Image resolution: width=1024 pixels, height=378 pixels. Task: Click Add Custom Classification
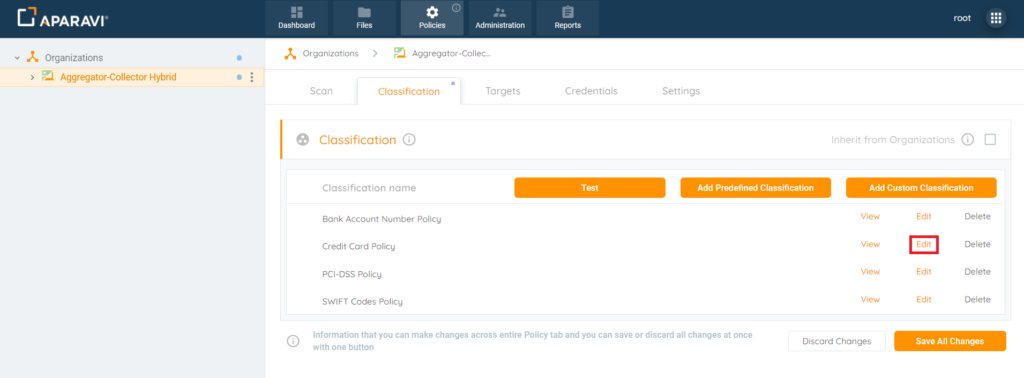921,187
